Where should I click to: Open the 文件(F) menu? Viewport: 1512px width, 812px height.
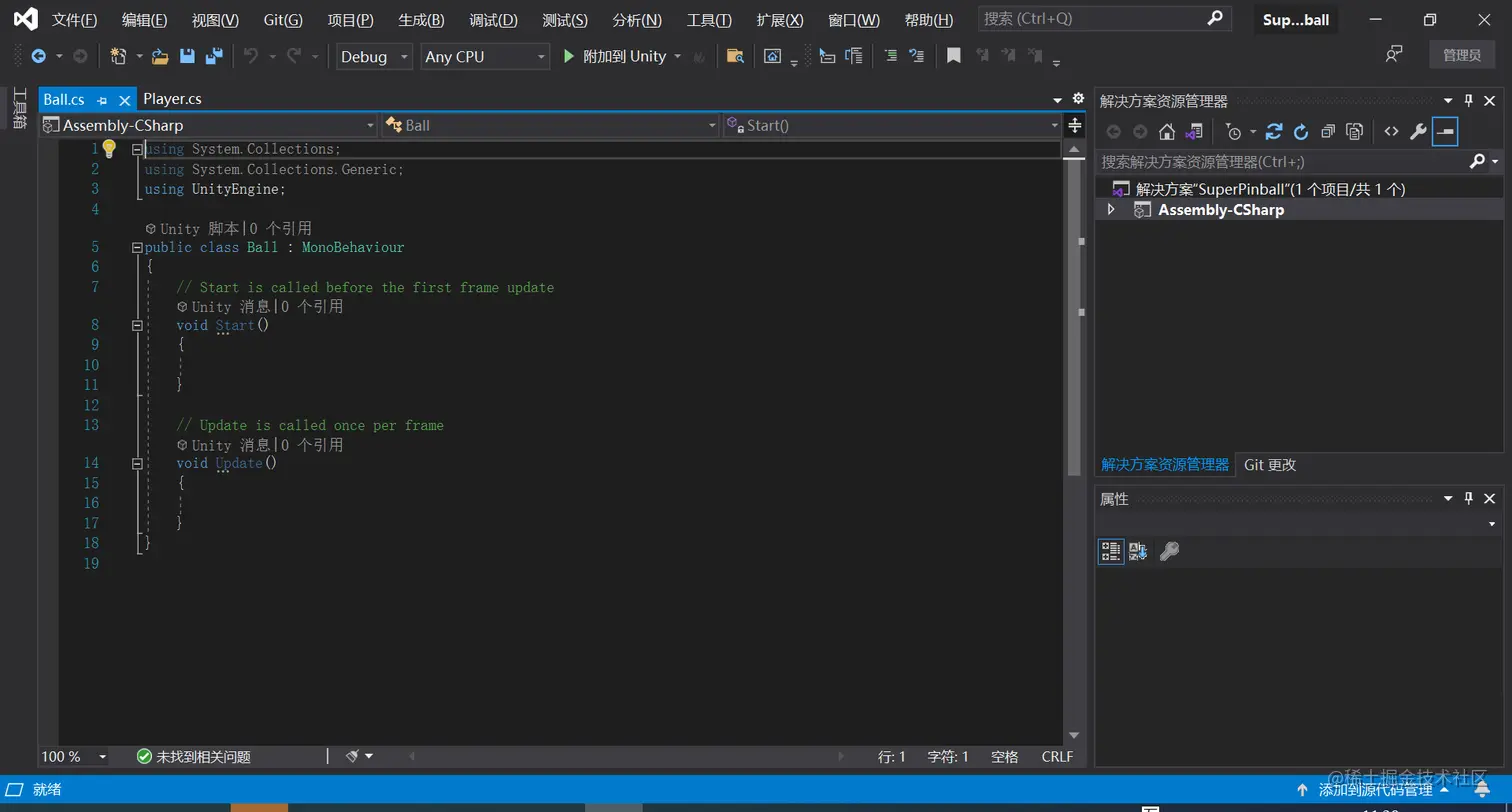point(74,20)
